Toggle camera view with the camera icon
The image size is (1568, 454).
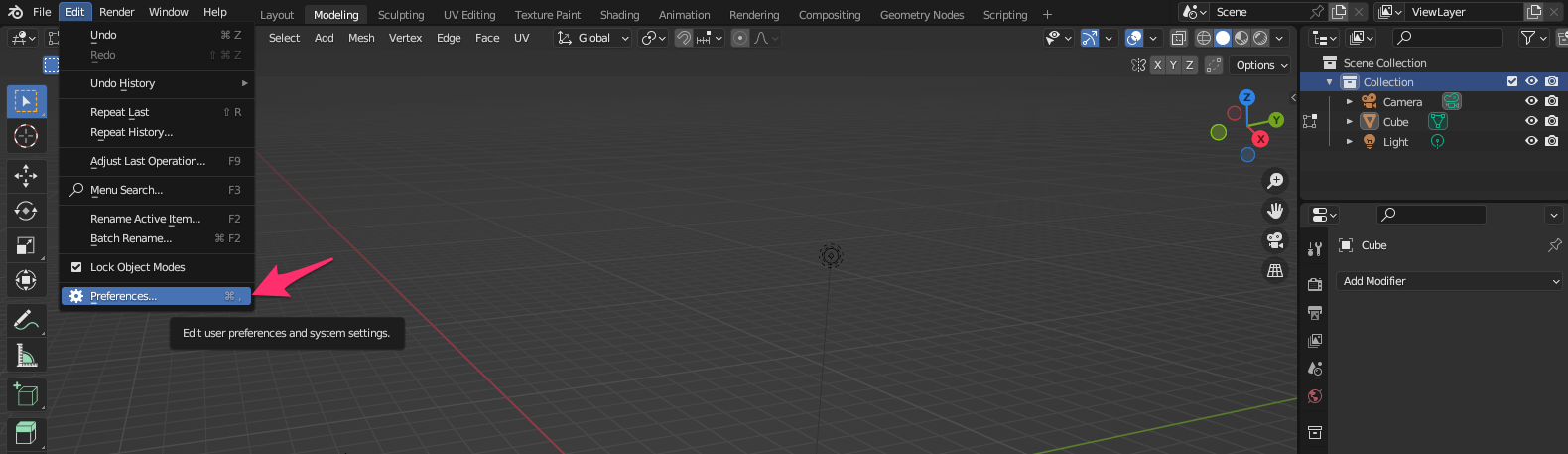(x=1275, y=240)
